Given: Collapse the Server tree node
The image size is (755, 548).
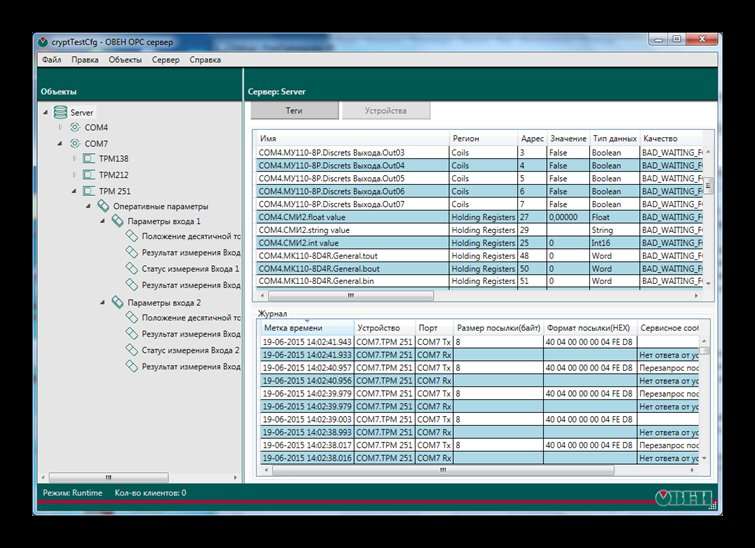Looking at the screenshot, I should coord(46,112).
